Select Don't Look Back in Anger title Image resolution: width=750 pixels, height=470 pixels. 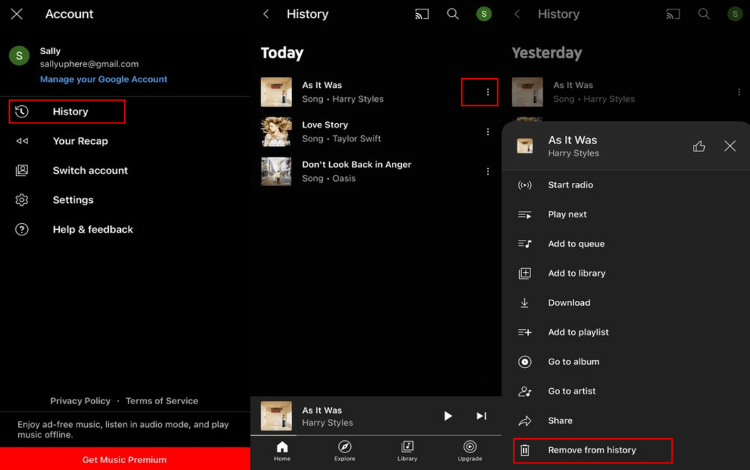point(356,164)
